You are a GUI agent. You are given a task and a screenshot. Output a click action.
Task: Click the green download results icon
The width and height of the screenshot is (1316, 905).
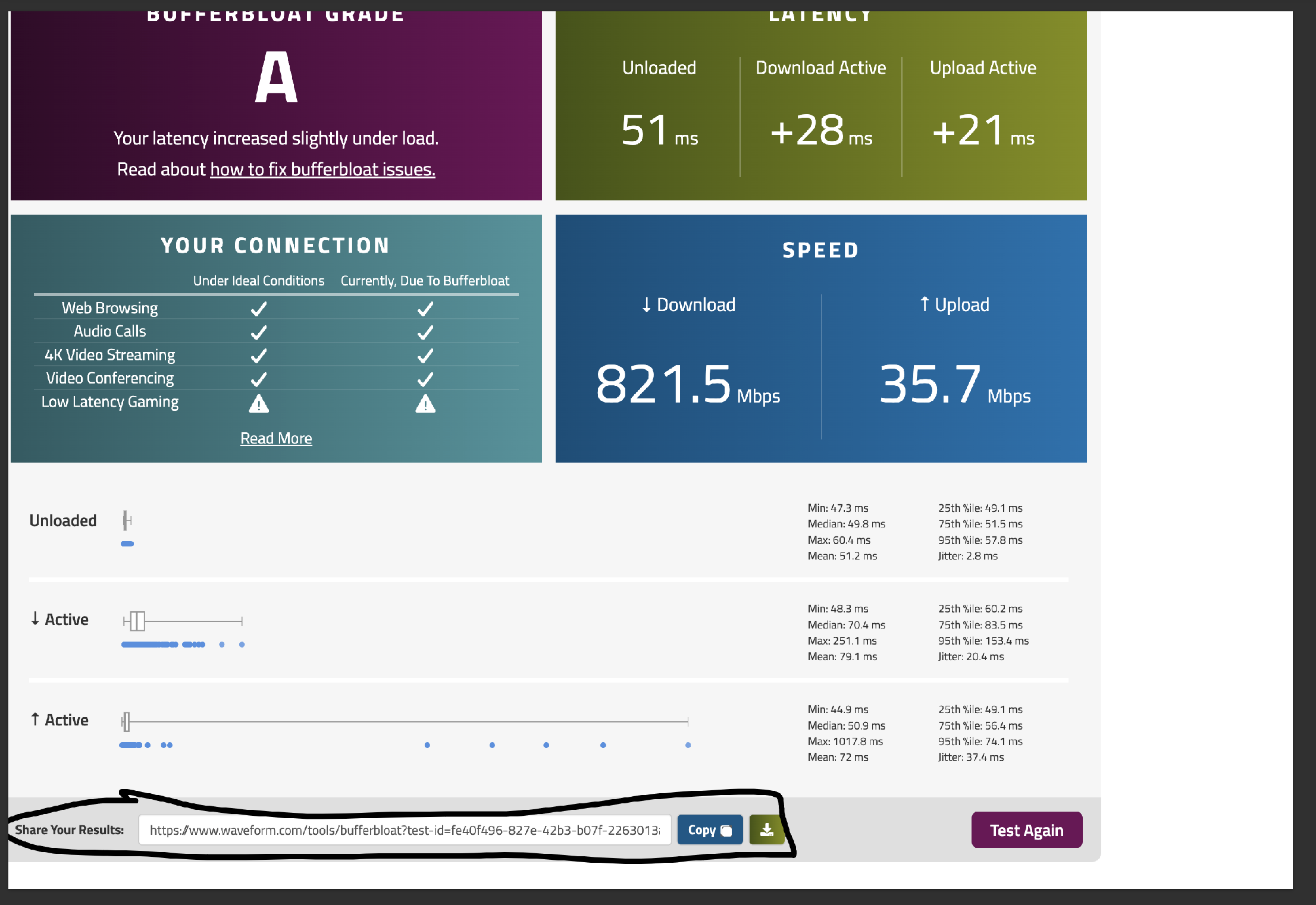(x=767, y=830)
